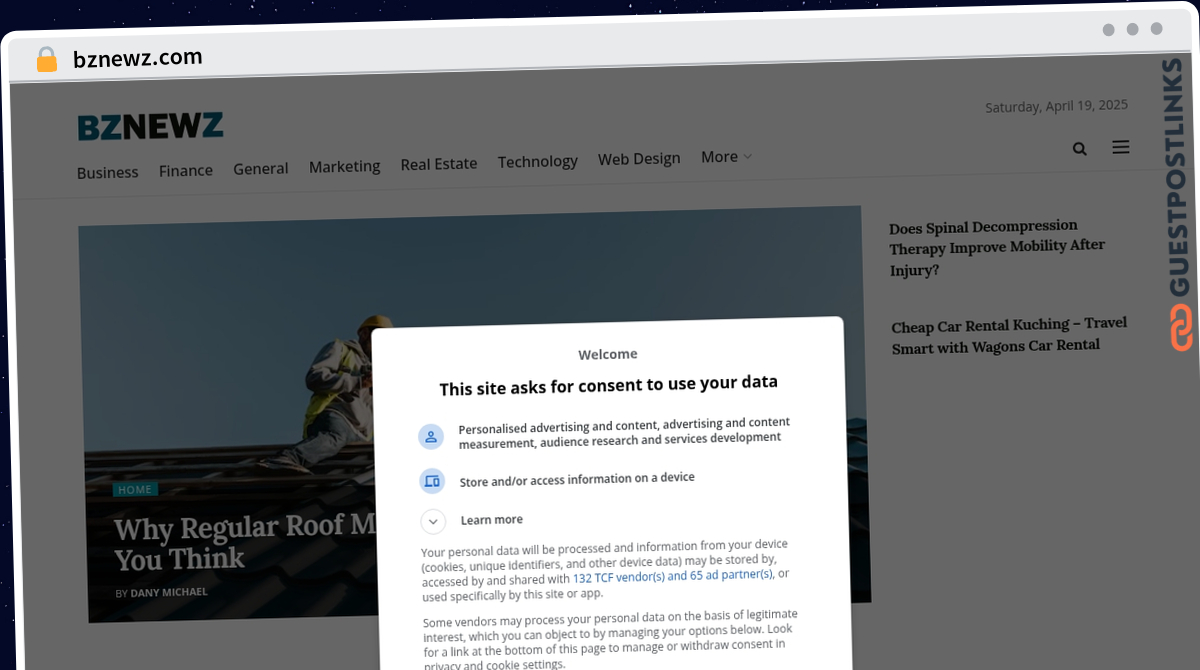1200x670 pixels.
Task: Open the Technology category
Action: coord(538,161)
